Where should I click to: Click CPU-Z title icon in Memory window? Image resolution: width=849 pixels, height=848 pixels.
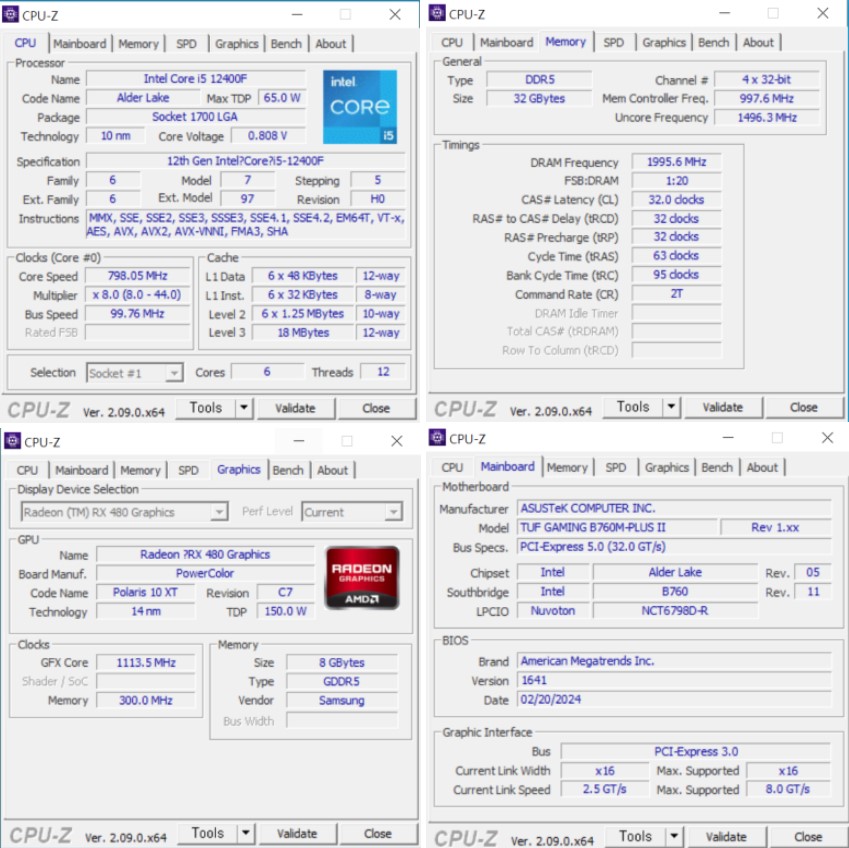coord(437,13)
